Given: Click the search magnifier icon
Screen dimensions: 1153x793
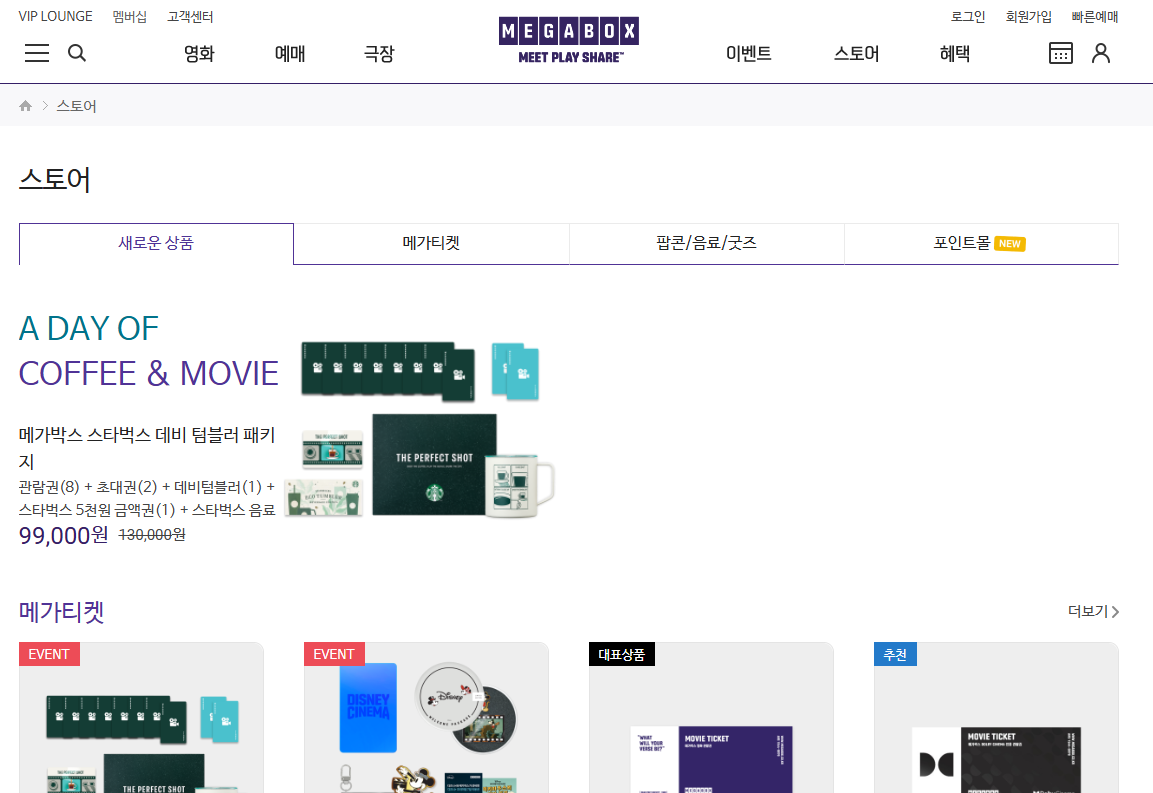Looking at the screenshot, I should pos(77,53).
